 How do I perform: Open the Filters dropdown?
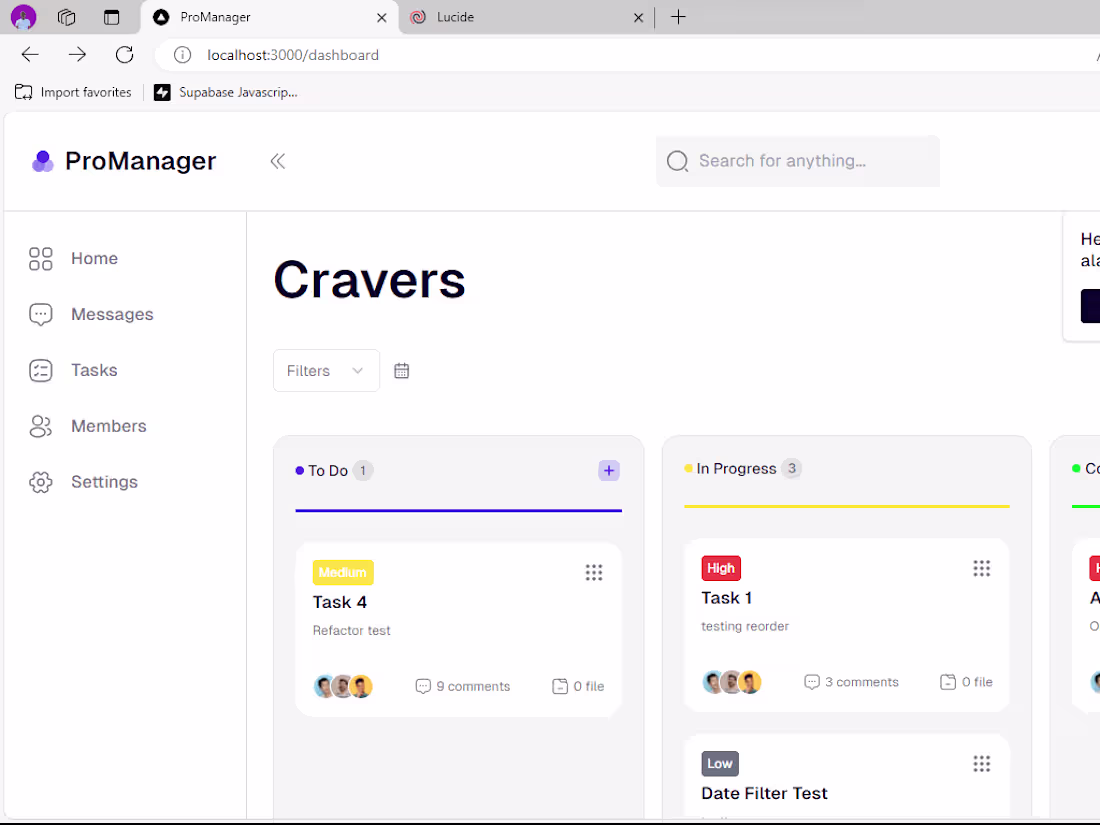[326, 370]
